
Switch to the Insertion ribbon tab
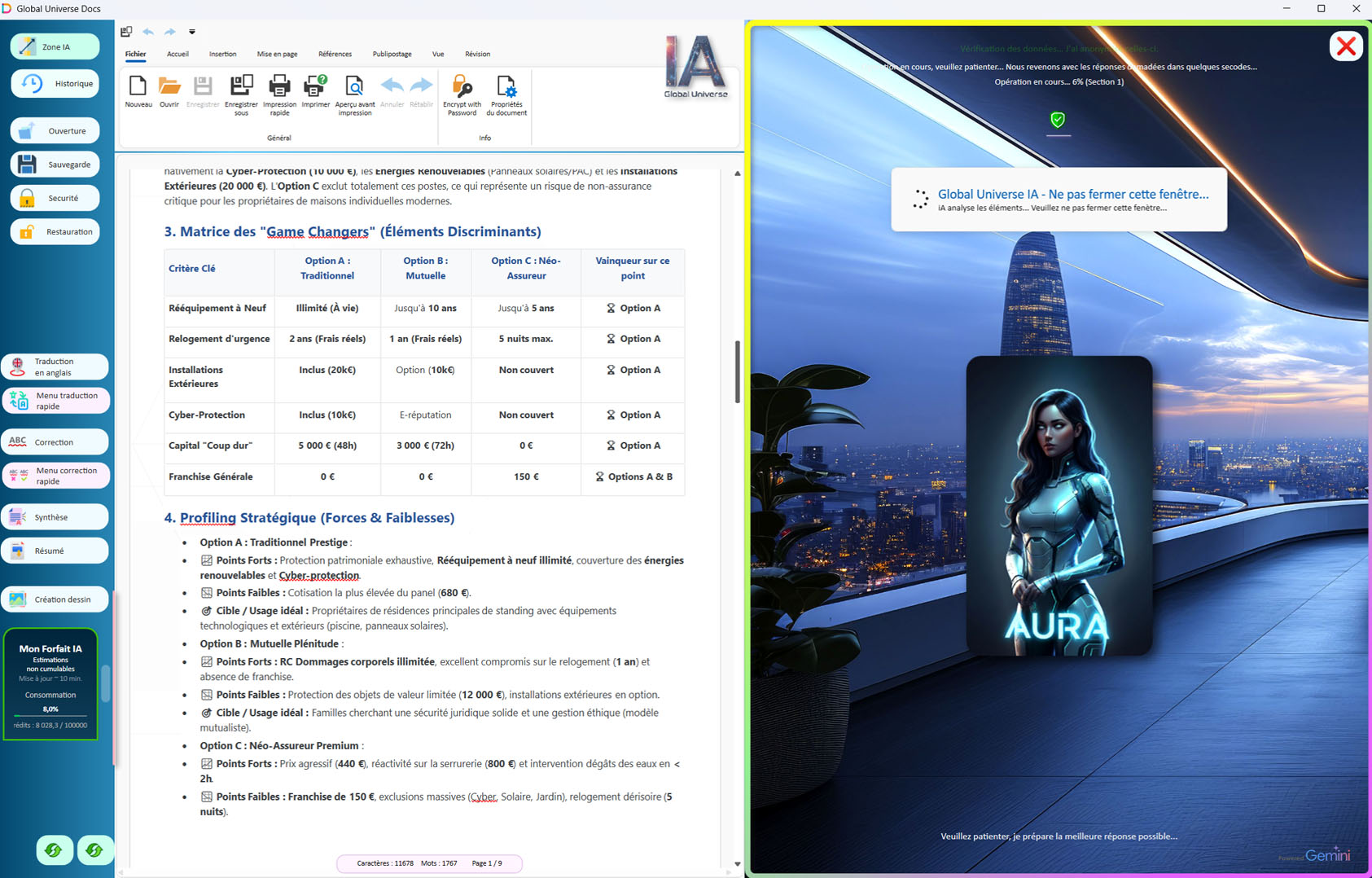point(222,54)
